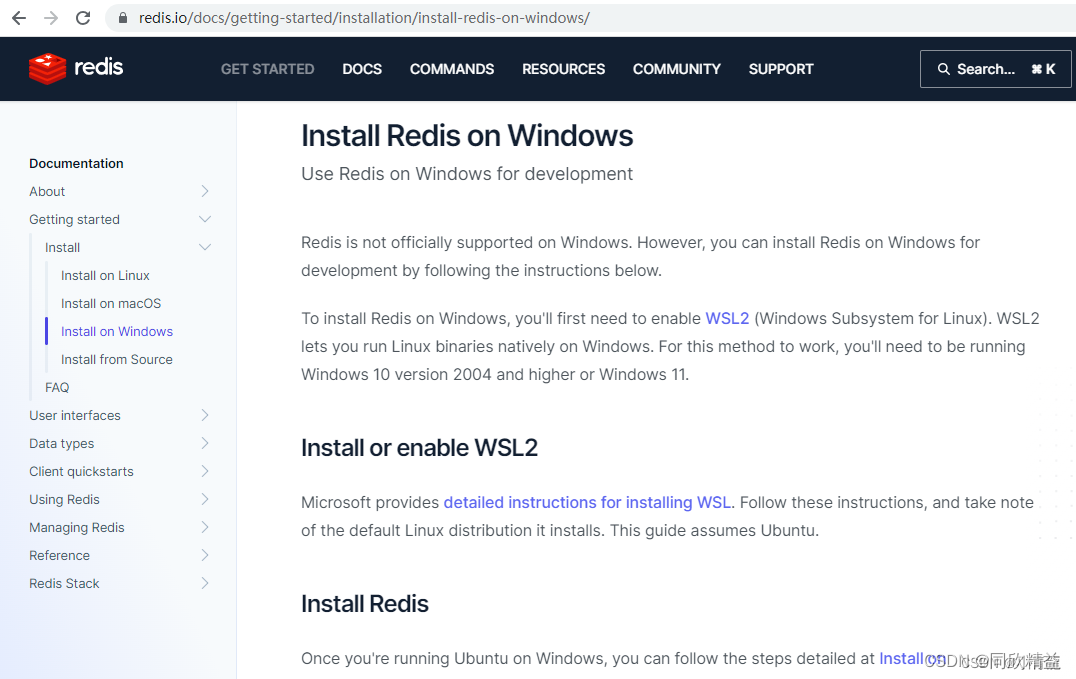Image resolution: width=1076 pixels, height=679 pixels.
Task: Open Data types sidebar item
Action: (x=62, y=444)
